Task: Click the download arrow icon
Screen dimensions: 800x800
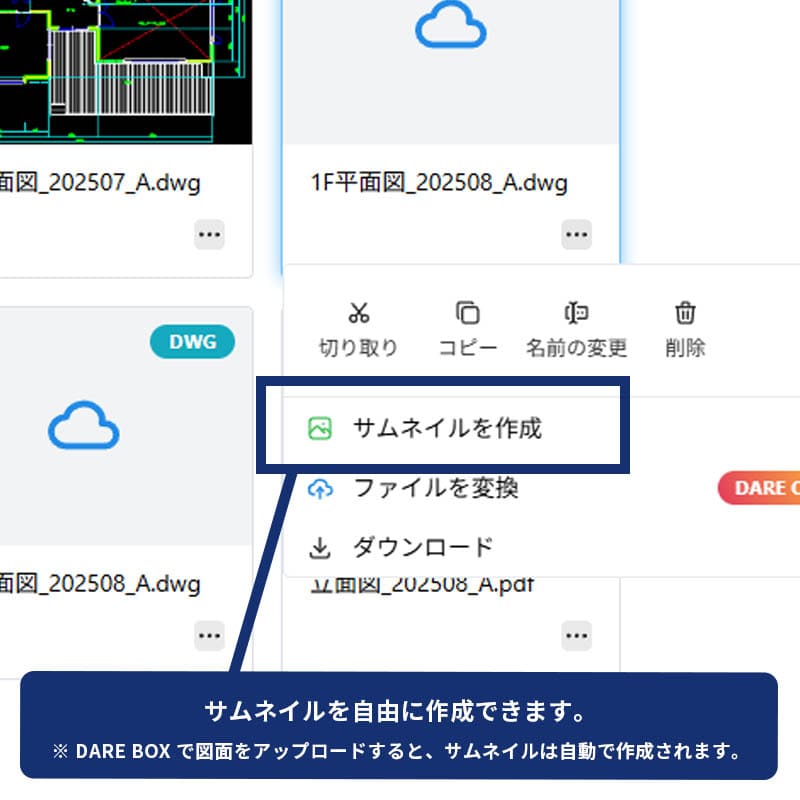Action: 320,548
